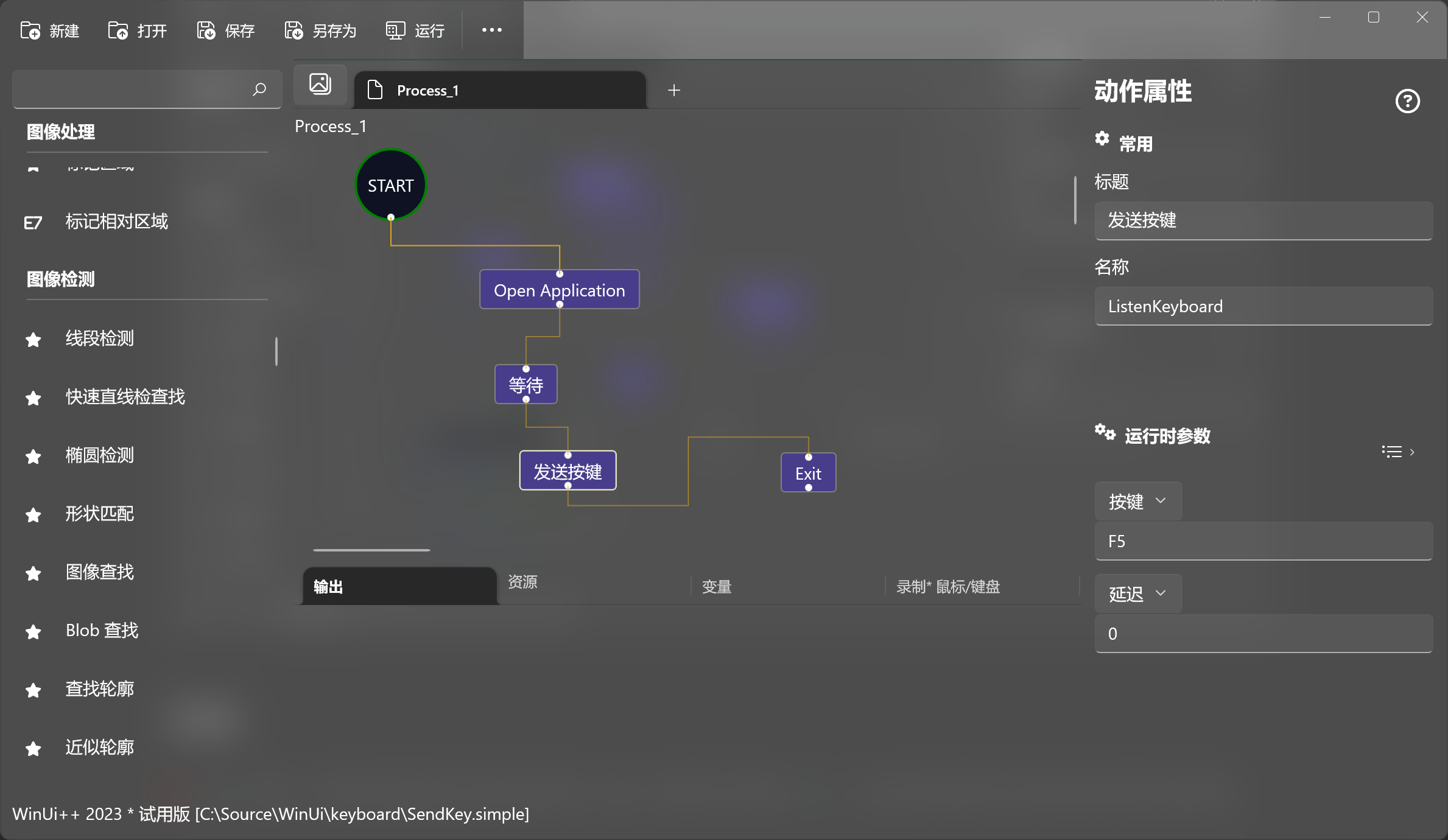The image size is (1448, 840).
Task: Open the three-dot overflow menu
Action: [491, 30]
